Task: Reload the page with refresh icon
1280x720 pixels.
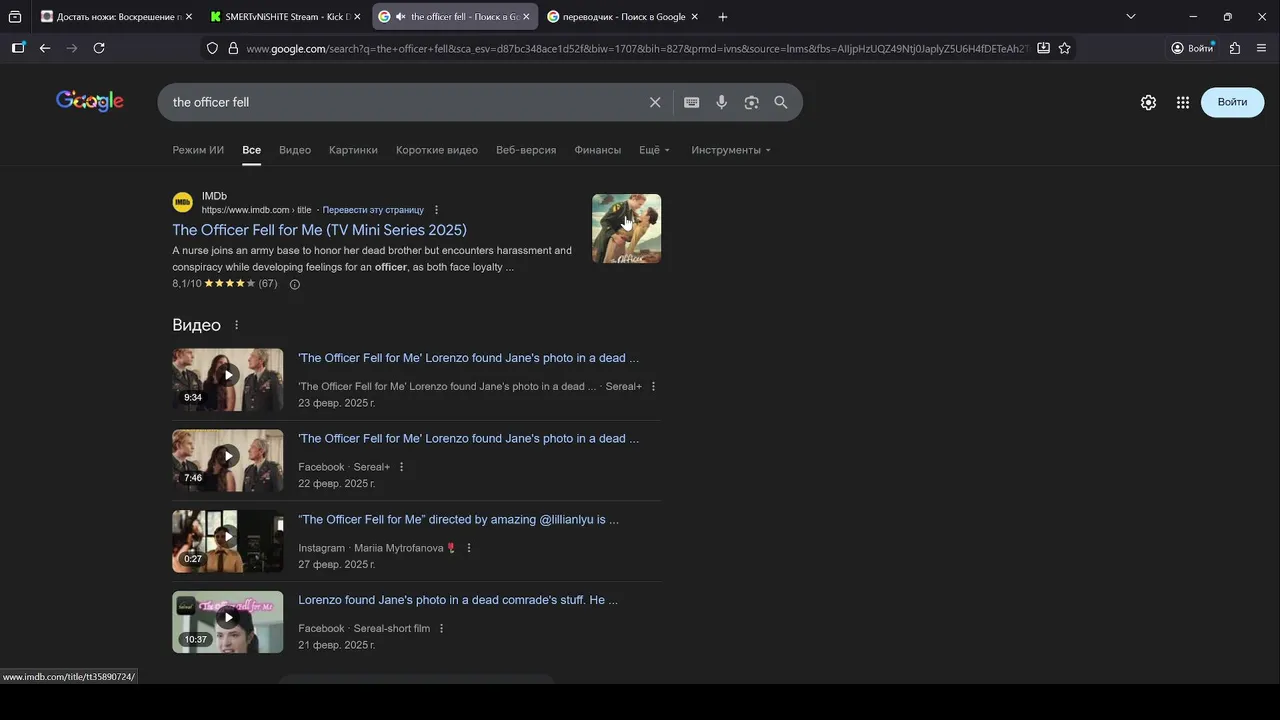Action: (x=99, y=48)
